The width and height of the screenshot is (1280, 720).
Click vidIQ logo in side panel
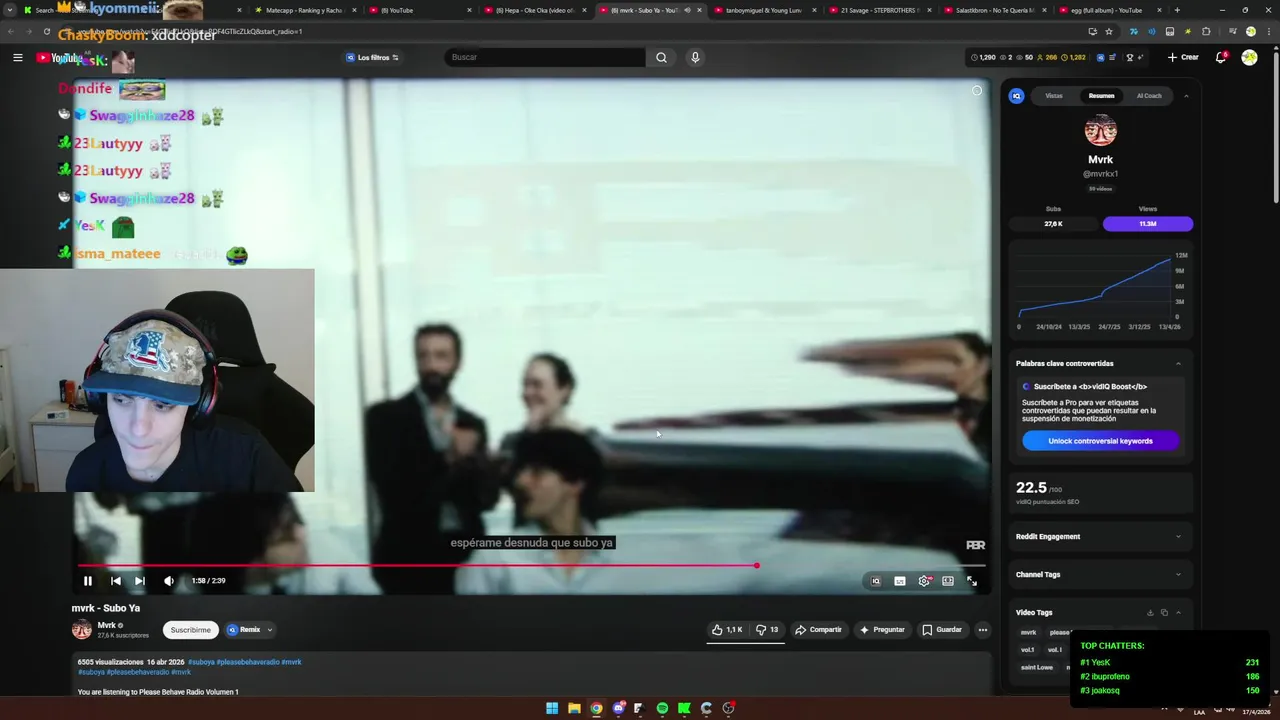(x=1016, y=96)
